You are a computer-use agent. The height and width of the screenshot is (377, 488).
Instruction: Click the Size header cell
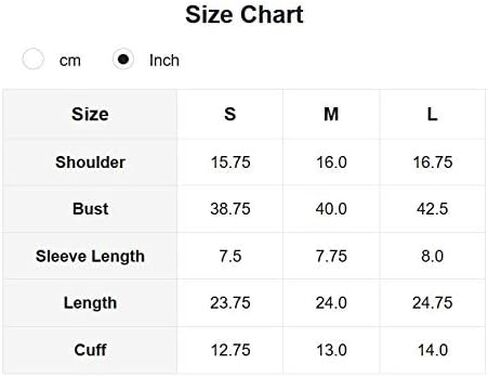coord(90,114)
